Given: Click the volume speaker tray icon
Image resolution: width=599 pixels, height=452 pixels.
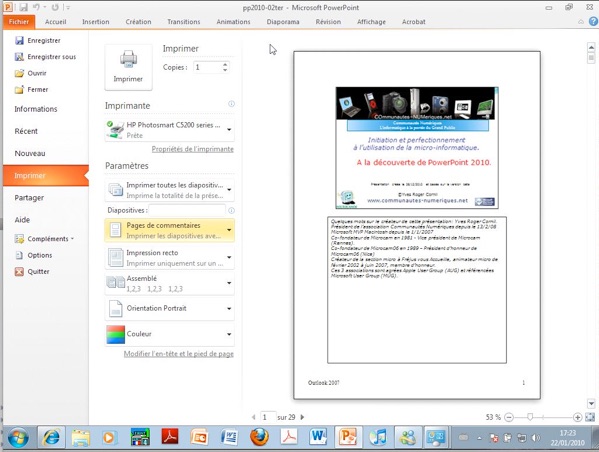Looking at the screenshot, I should [x=536, y=438].
